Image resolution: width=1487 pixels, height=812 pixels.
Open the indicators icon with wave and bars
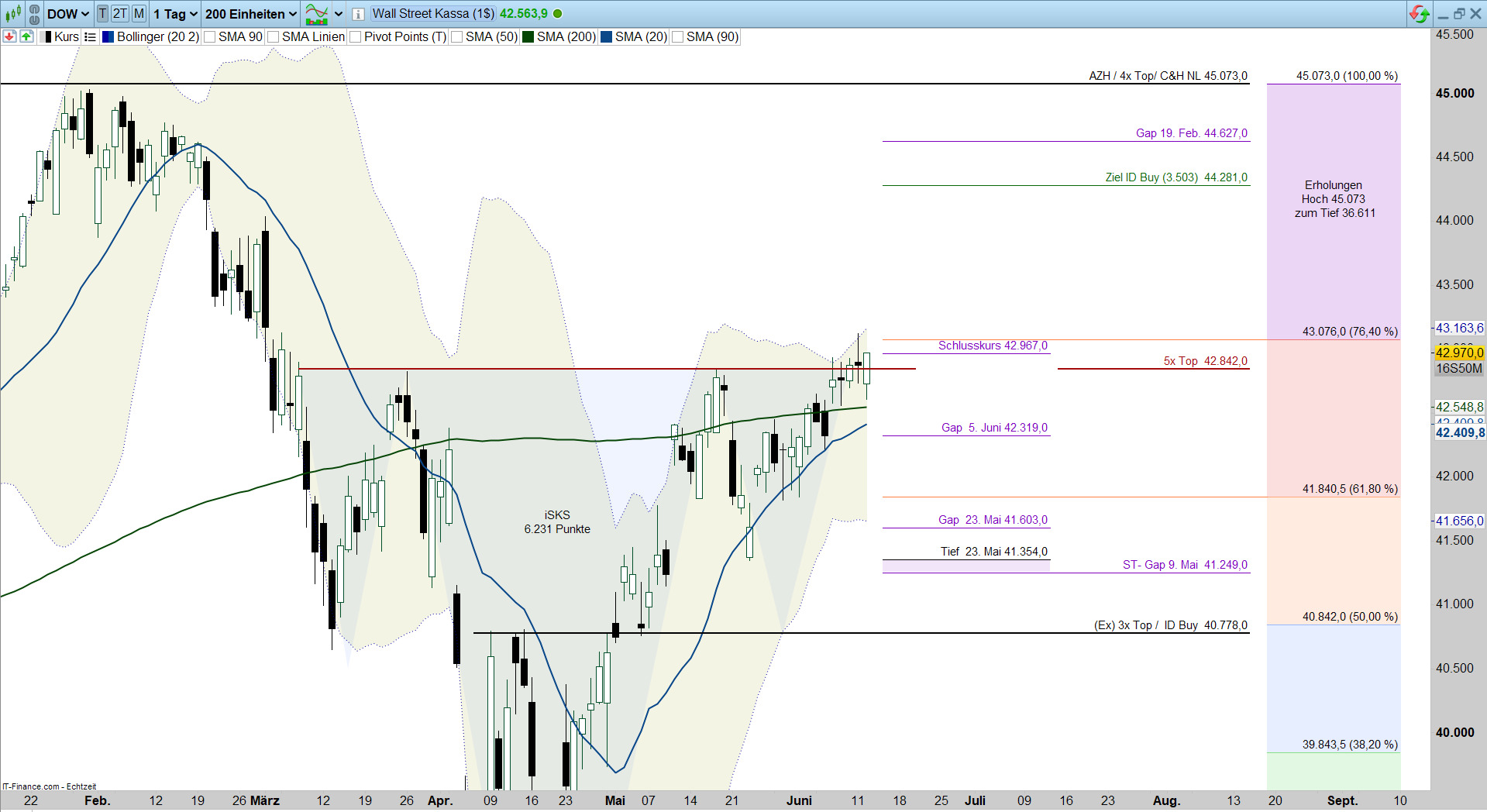[316, 13]
